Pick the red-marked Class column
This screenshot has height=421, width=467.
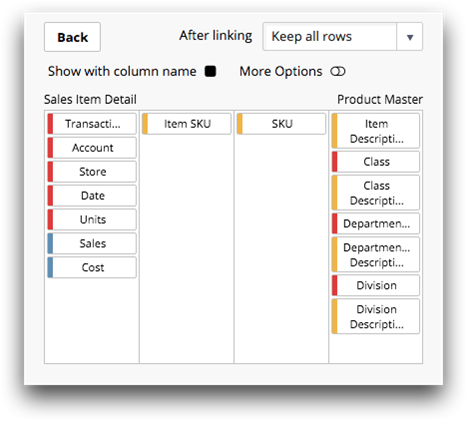(376, 162)
